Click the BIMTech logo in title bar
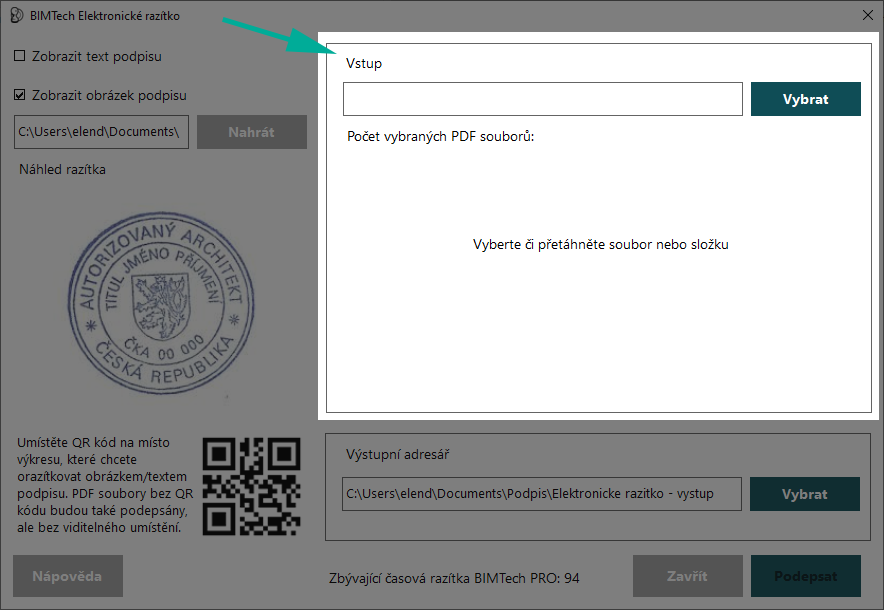884x610 pixels. click(16, 16)
